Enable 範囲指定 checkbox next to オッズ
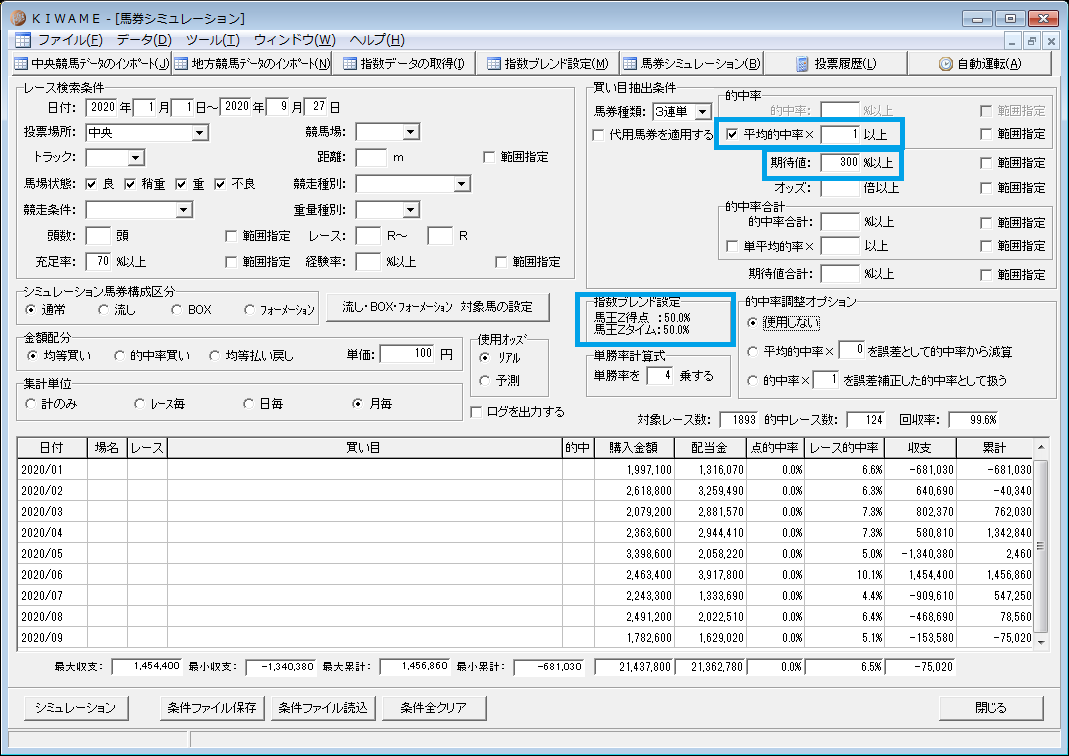 (x=986, y=188)
